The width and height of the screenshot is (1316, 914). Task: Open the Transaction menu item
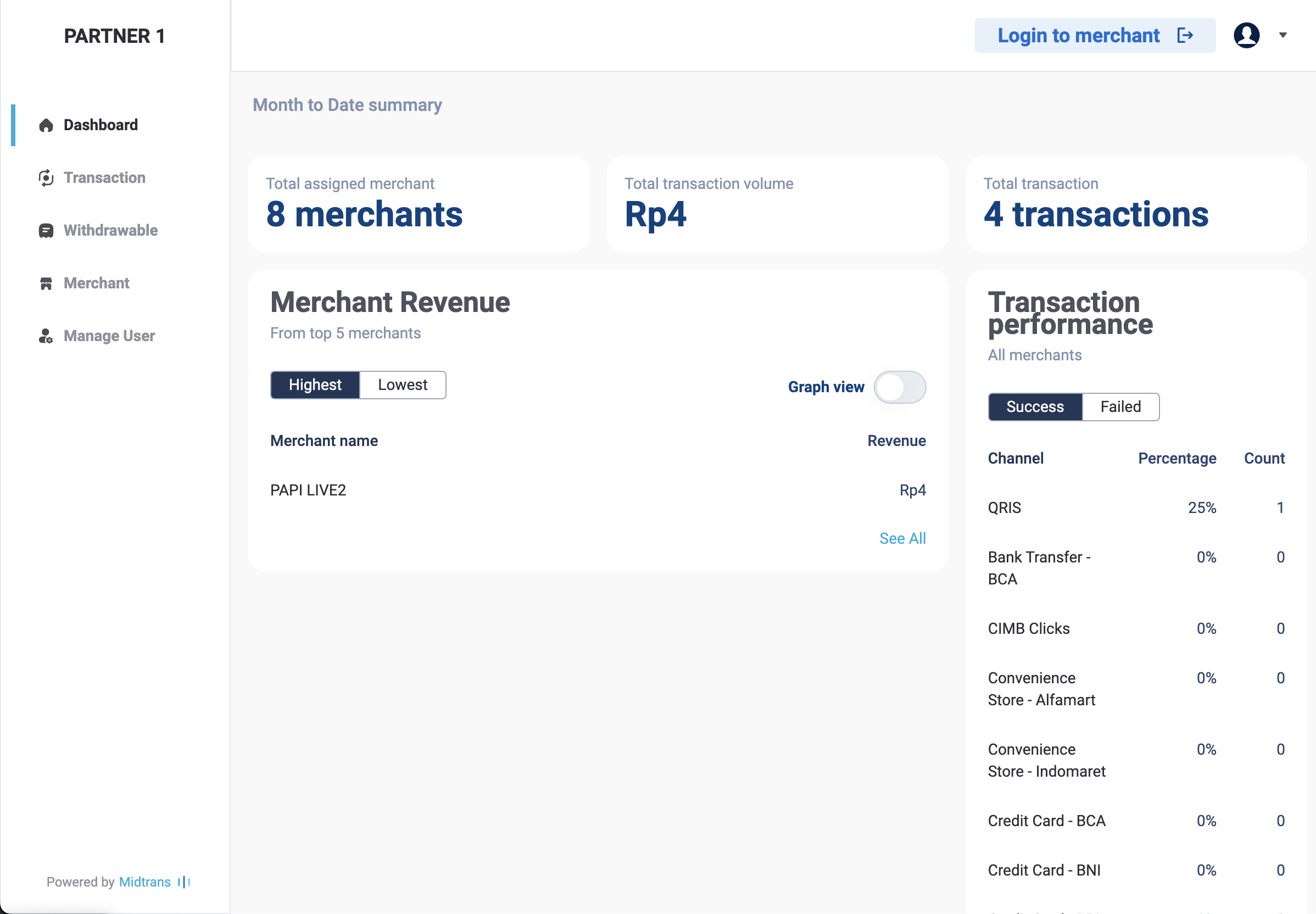pyautogui.click(x=104, y=178)
